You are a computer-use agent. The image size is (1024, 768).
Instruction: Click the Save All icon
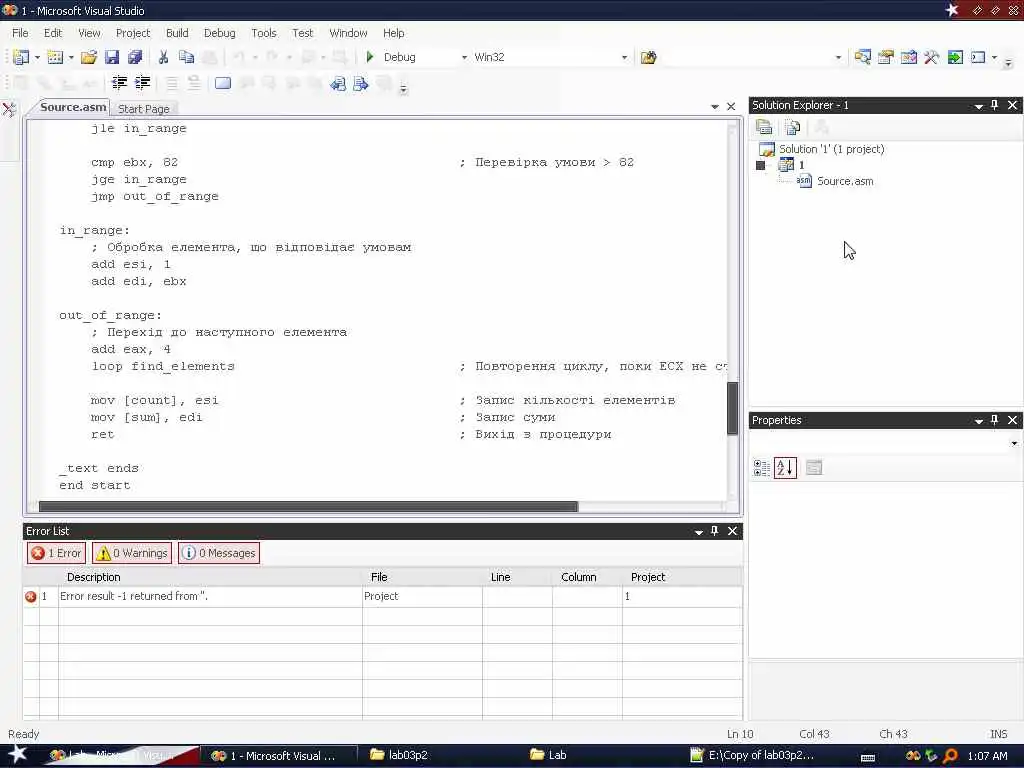click(x=135, y=57)
